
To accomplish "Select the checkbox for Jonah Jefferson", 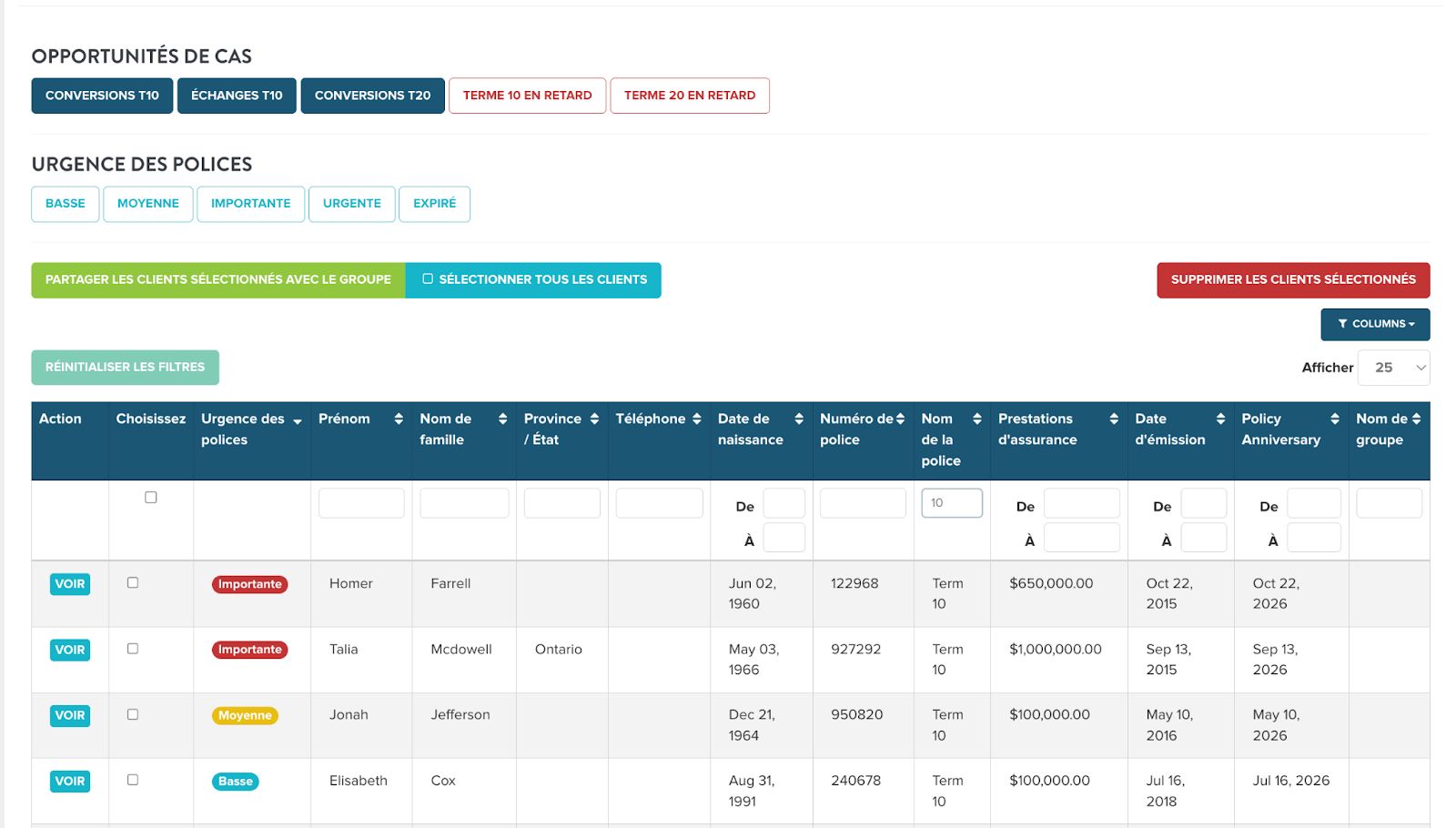I will click(133, 715).
